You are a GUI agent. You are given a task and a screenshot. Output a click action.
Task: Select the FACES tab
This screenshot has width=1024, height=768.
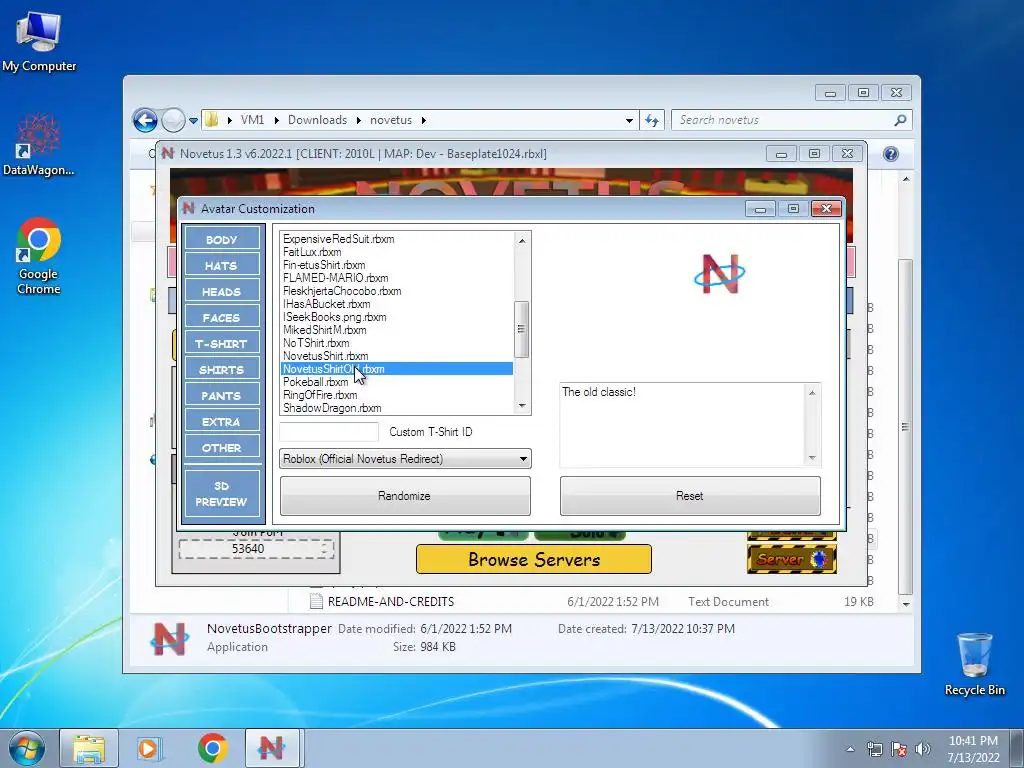(x=222, y=317)
